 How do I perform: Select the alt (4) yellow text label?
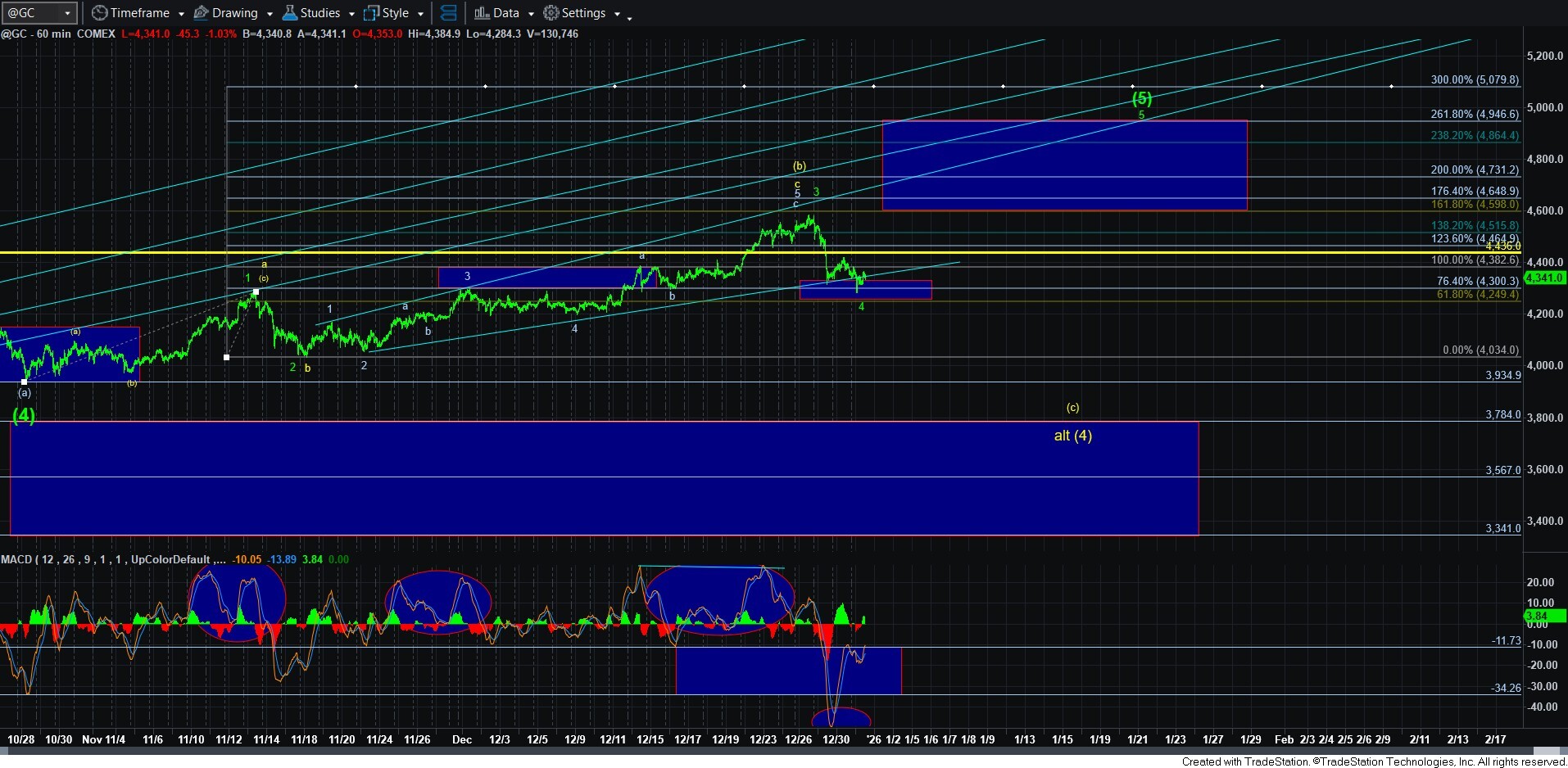pos(1072,436)
